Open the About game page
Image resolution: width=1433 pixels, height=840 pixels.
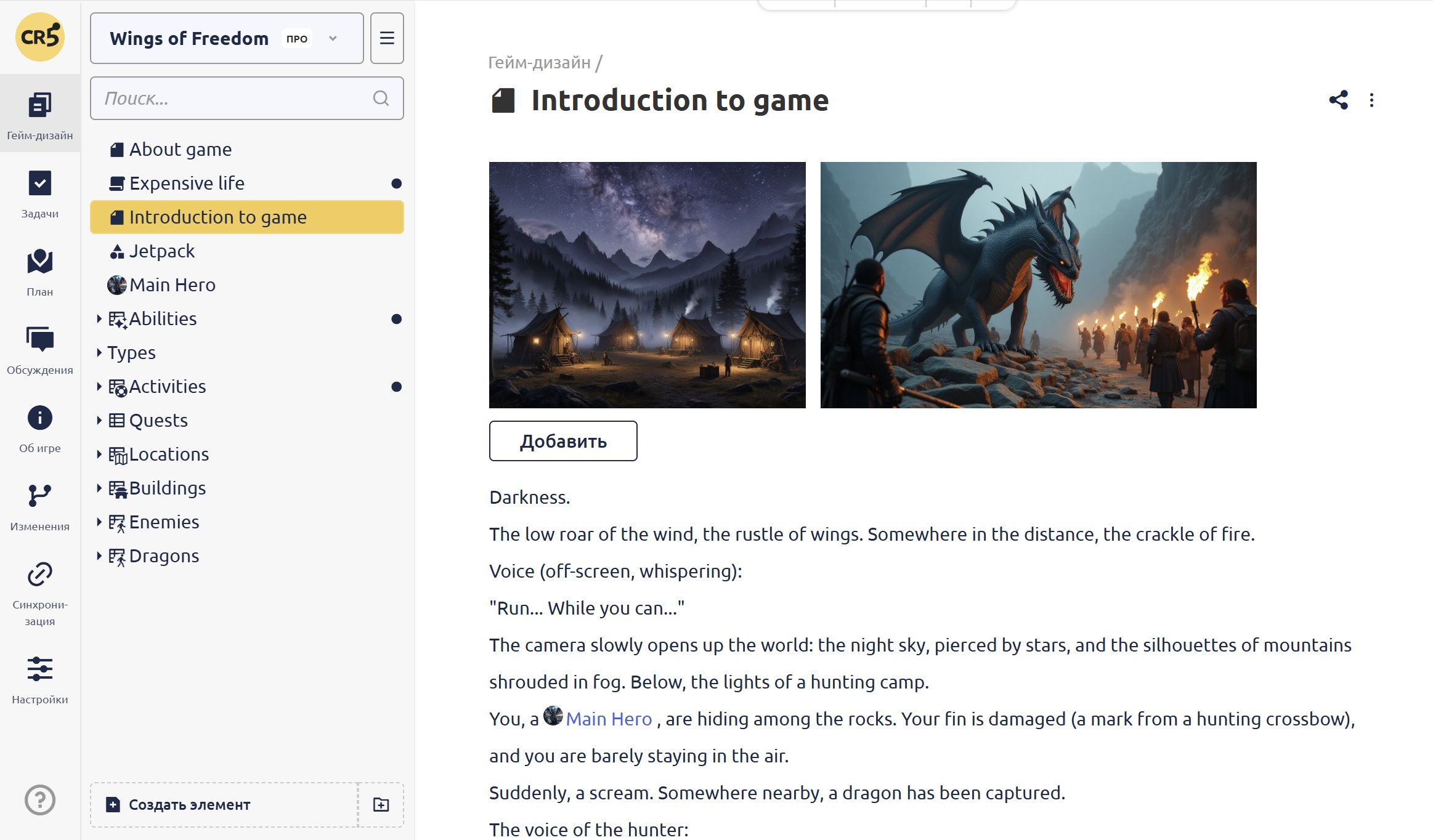[x=180, y=150]
